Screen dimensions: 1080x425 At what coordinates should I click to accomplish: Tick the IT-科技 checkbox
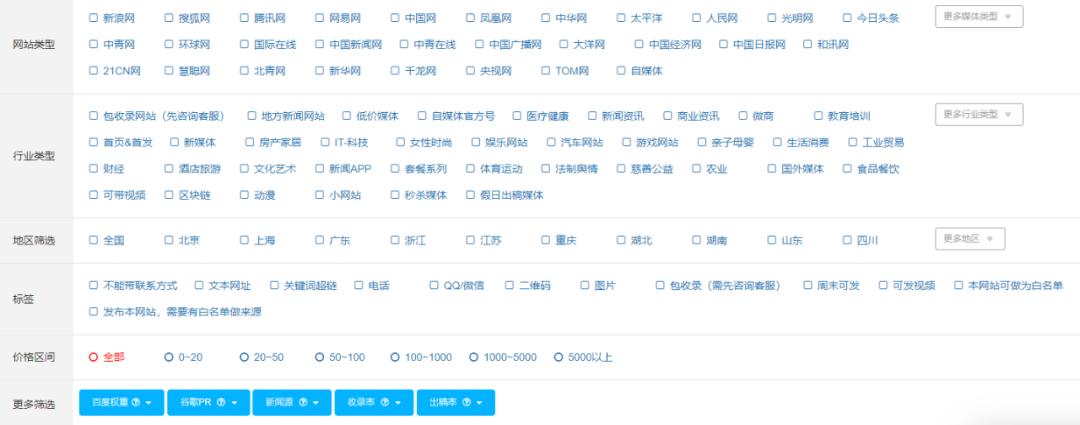click(325, 142)
